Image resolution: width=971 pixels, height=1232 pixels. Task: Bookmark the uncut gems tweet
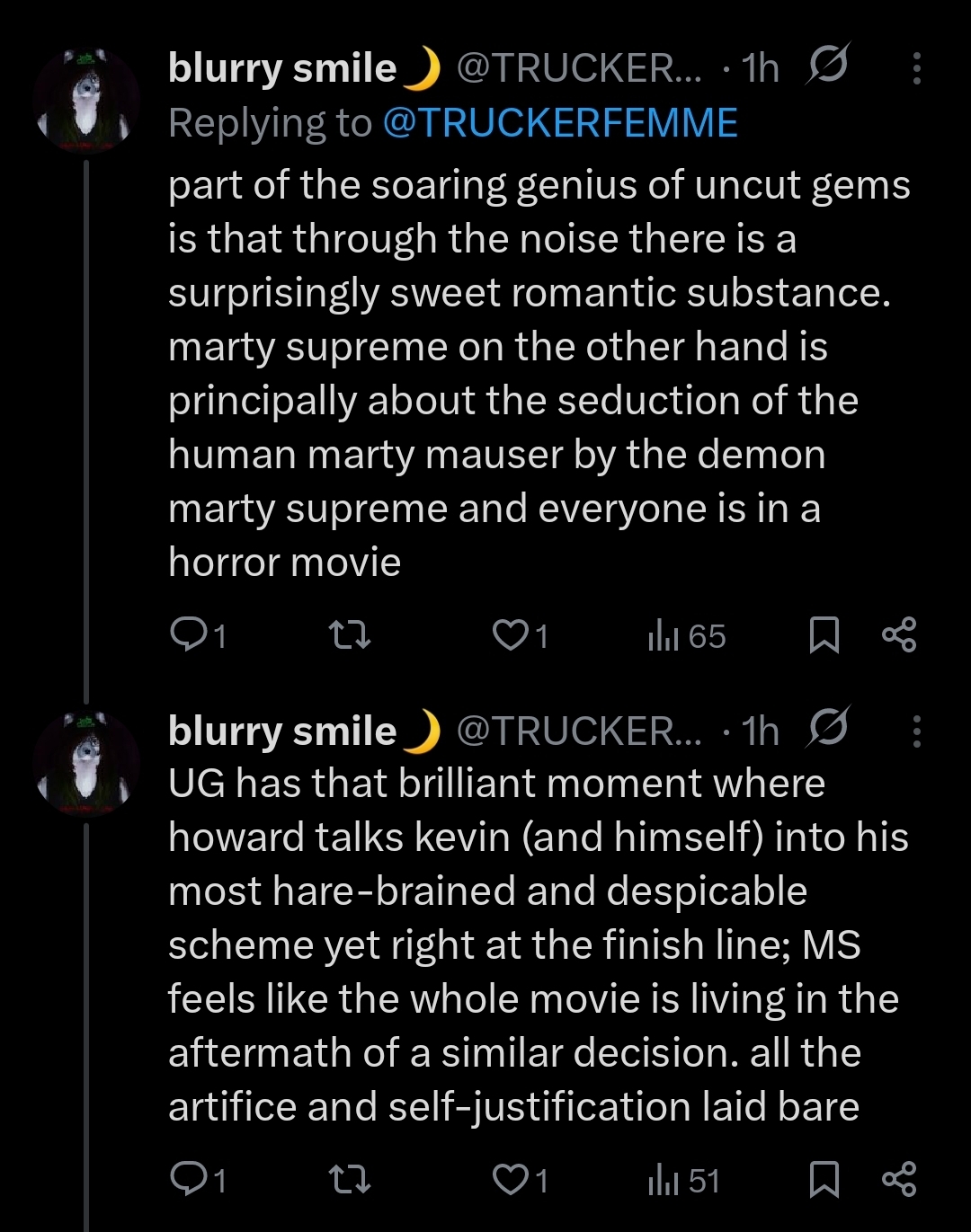tap(824, 635)
